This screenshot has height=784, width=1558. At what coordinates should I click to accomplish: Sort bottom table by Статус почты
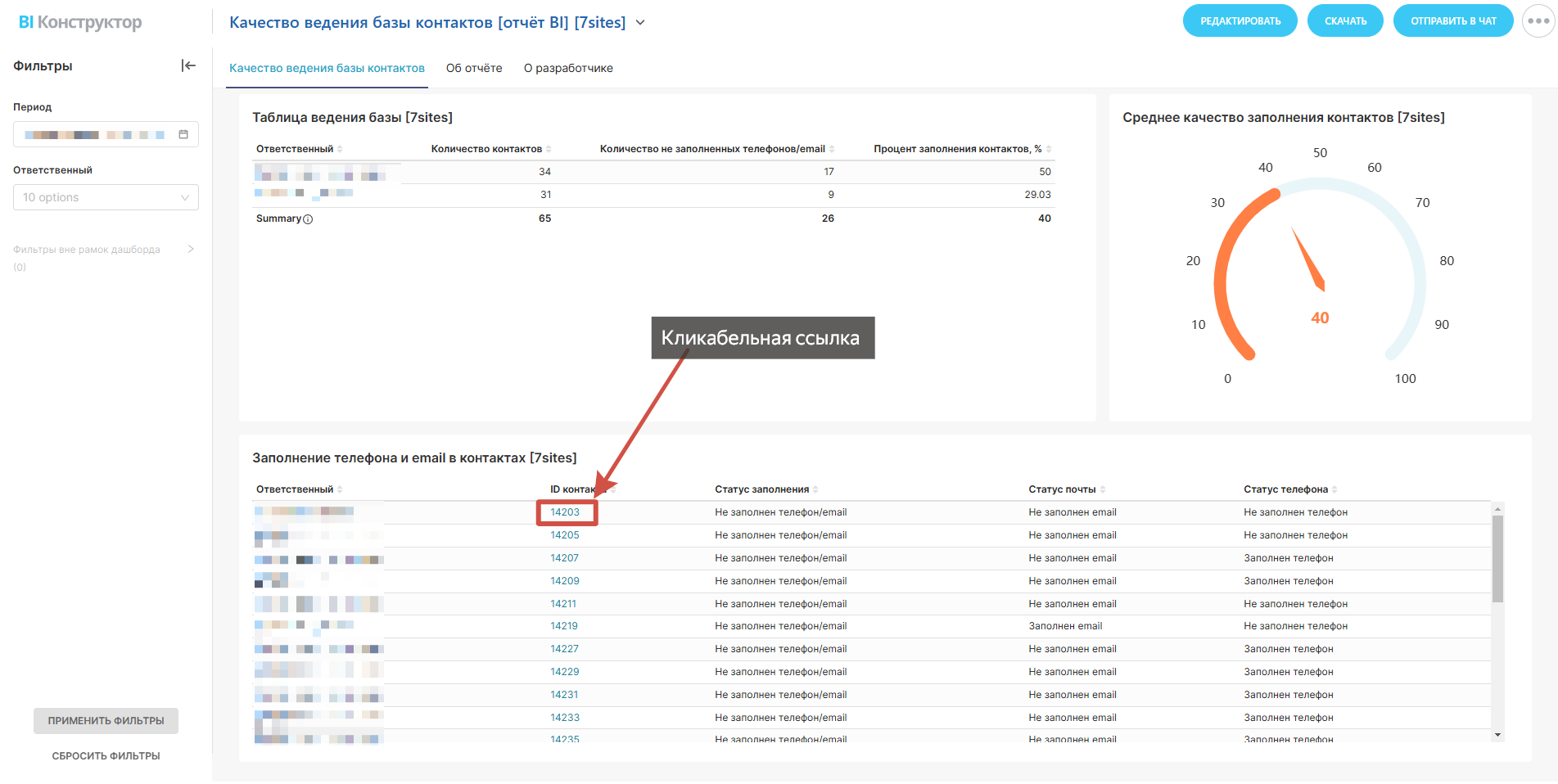pyautogui.click(x=1103, y=489)
